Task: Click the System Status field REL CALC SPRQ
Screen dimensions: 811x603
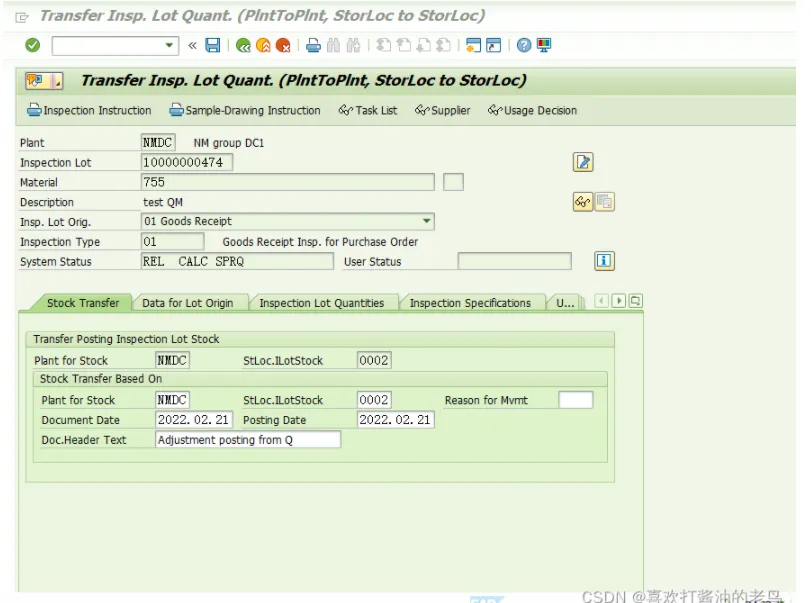Action: pyautogui.click(x=237, y=261)
